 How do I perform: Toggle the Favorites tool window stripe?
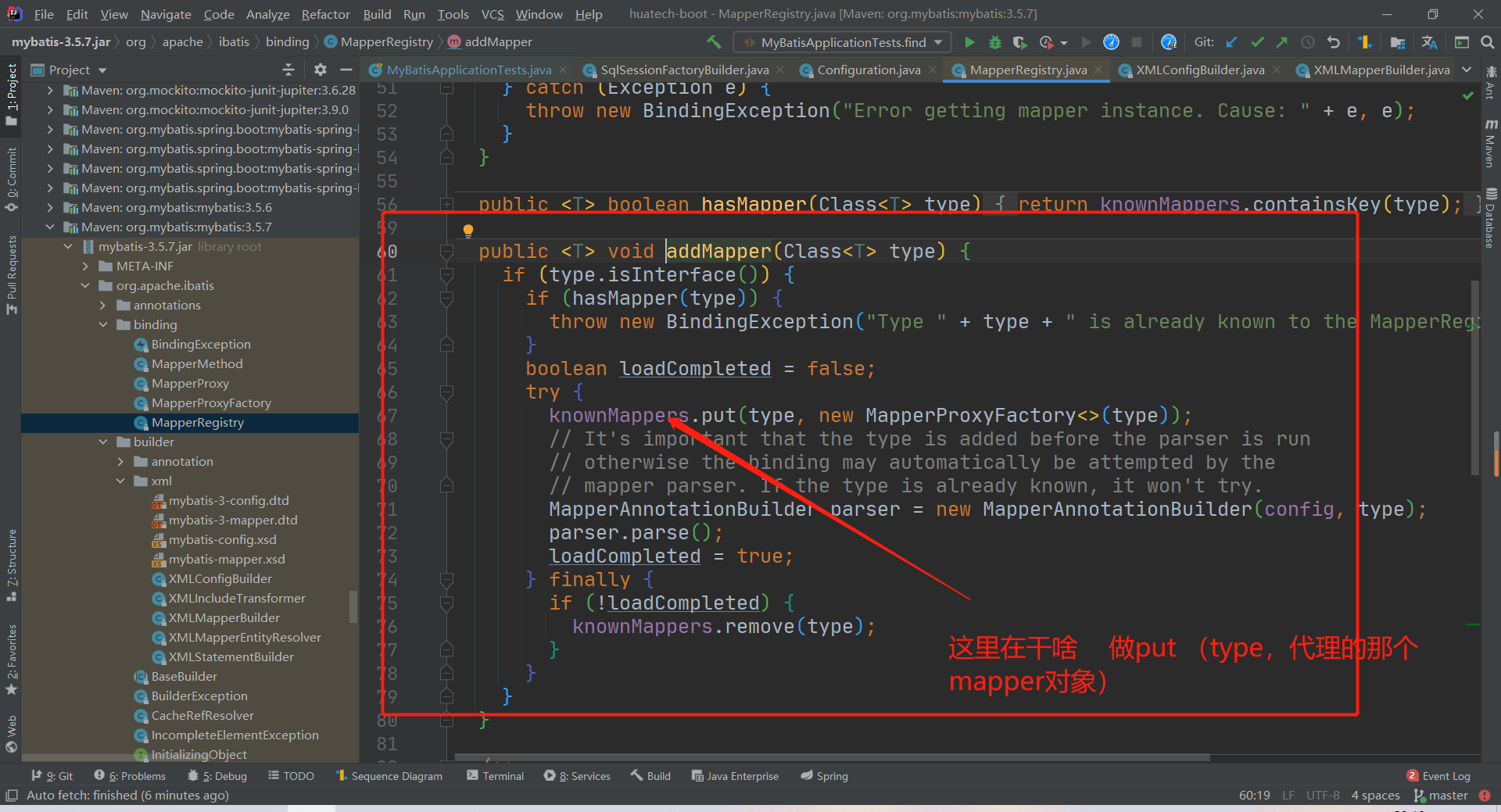[x=11, y=660]
